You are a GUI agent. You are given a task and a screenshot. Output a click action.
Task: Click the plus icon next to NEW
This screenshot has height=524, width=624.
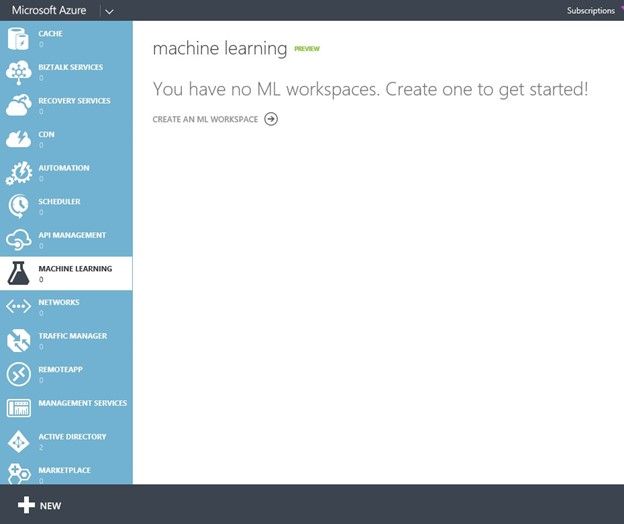[x=26, y=505]
